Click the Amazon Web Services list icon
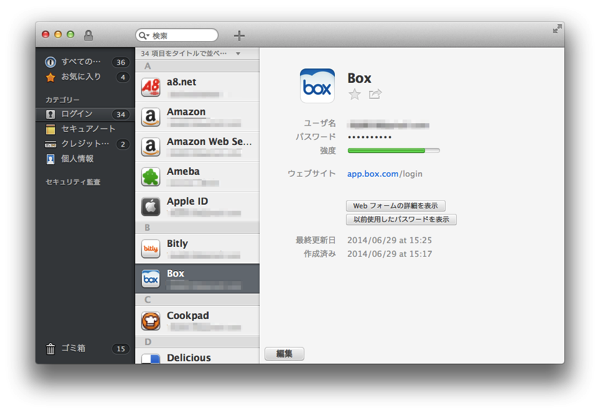This screenshot has height=413, width=600. pyautogui.click(x=151, y=147)
